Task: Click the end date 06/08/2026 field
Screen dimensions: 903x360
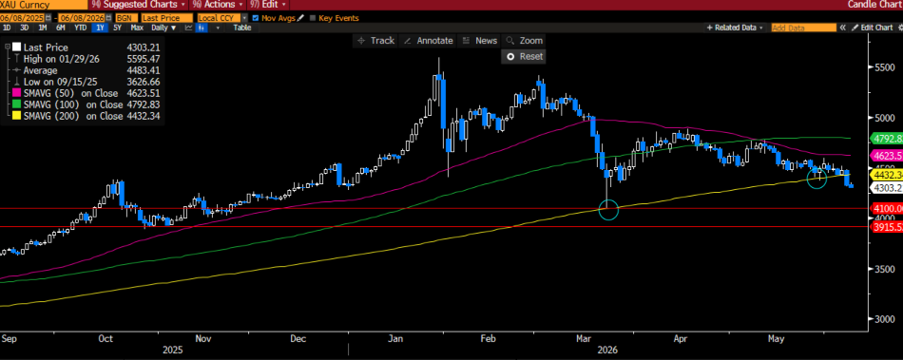Action: (x=81, y=18)
